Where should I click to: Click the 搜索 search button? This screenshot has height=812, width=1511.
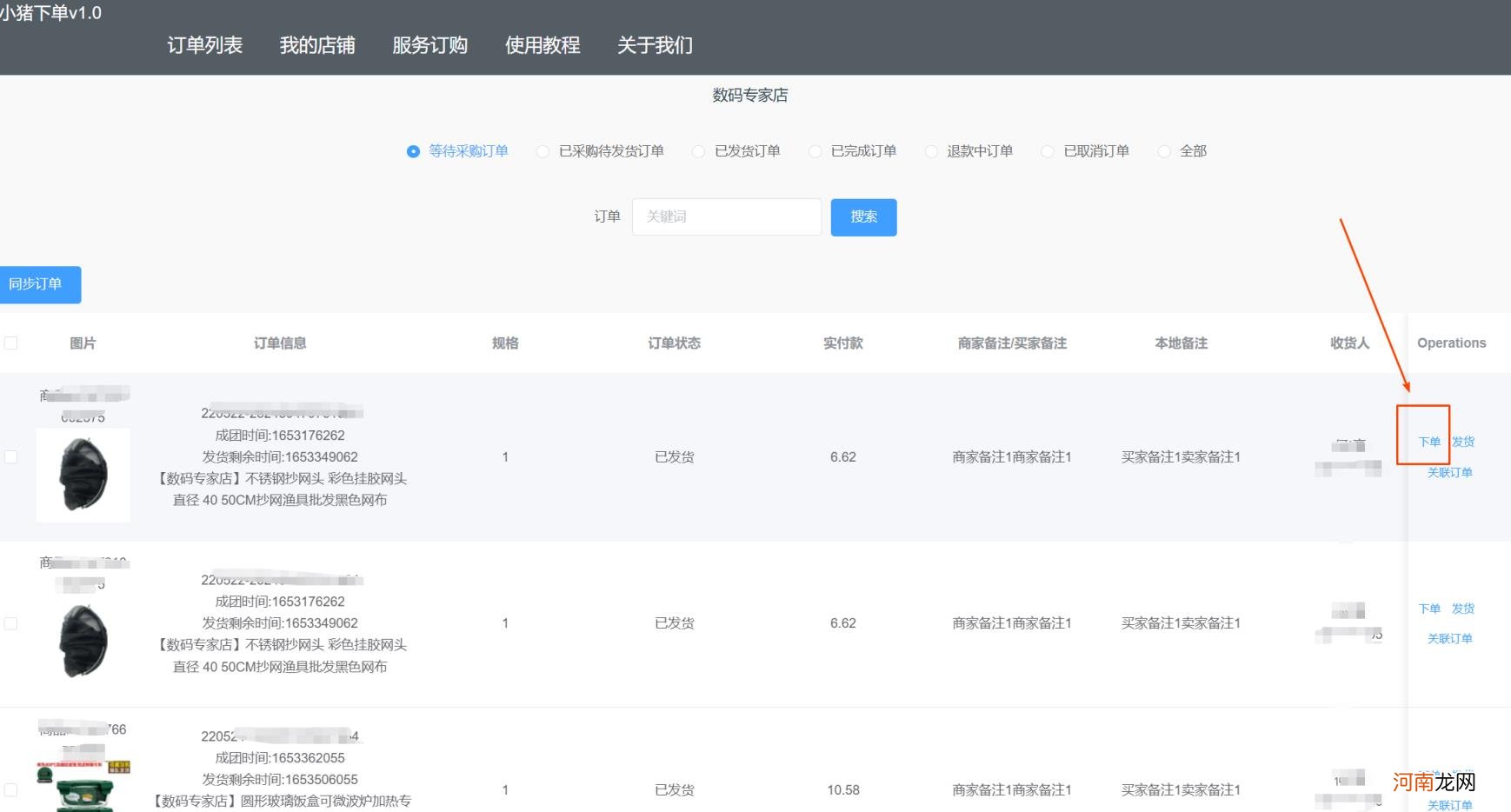click(863, 217)
